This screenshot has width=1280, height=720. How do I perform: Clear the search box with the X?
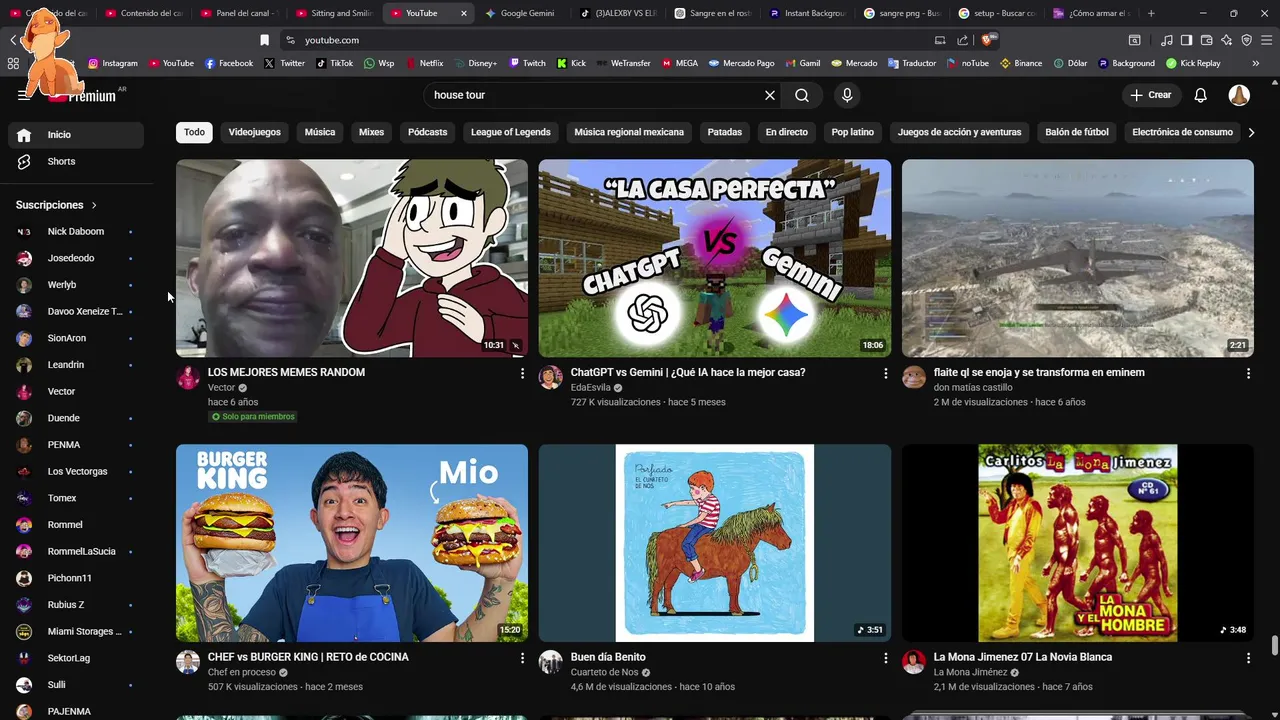770,95
